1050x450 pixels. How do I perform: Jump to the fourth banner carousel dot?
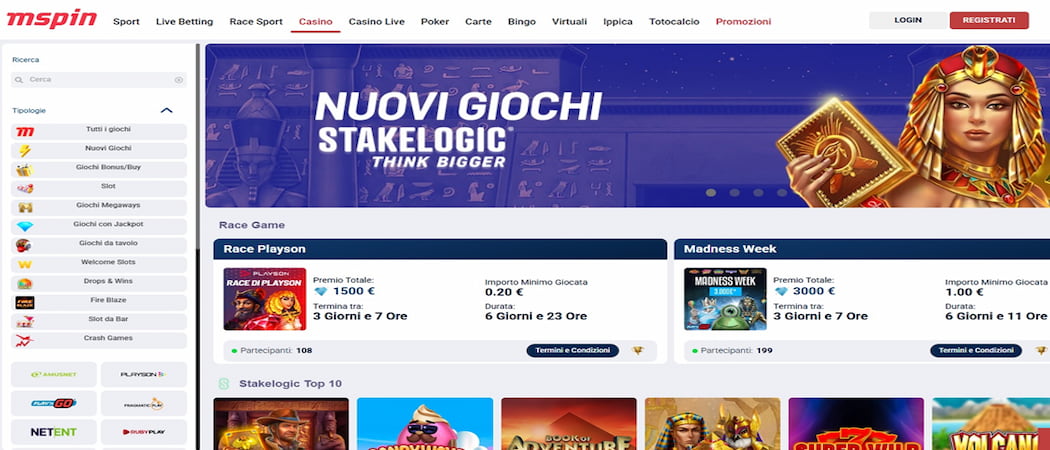point(781,193)
